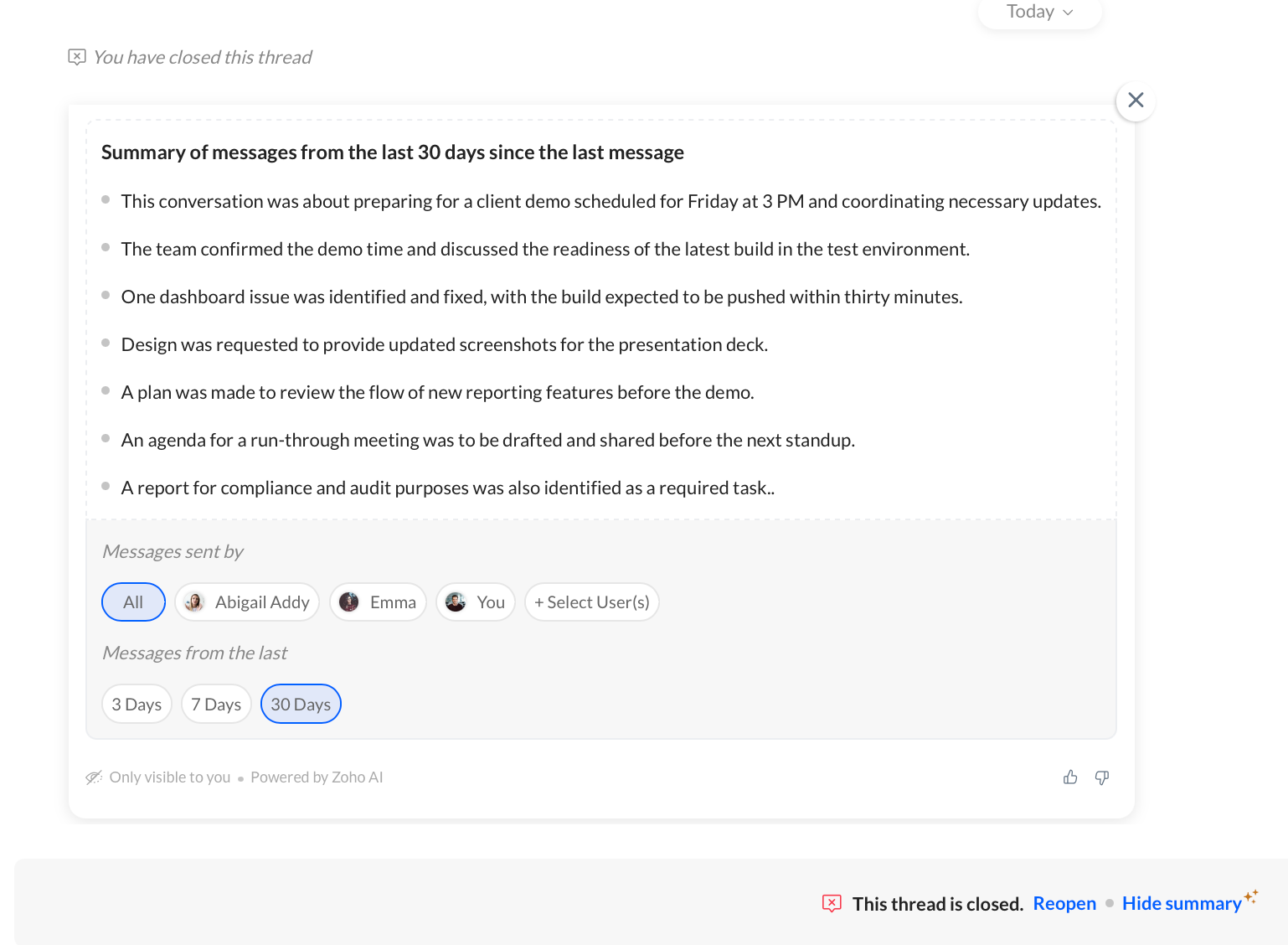This screenshot has height=945, width=1288.
Task: Click Emma's avatar picture
Action: pyautogui.click(x=349, y=602)
